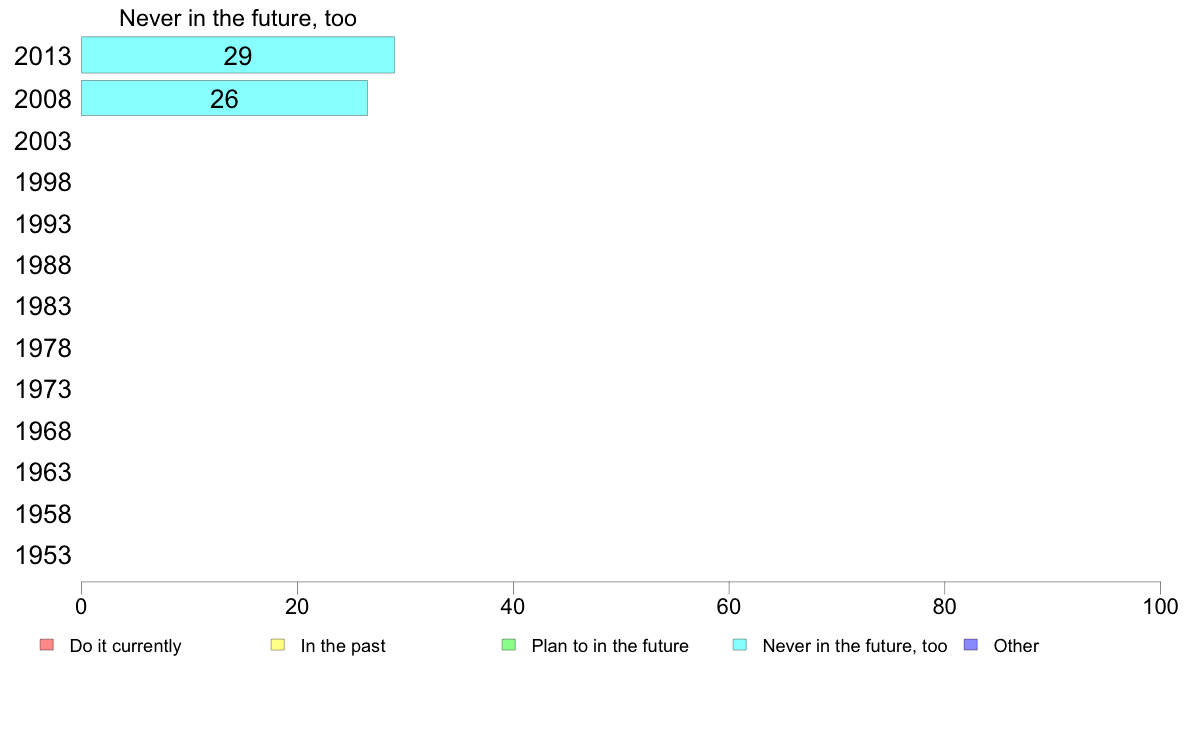This screenshot has width=1188, height=736.
Task: Click the red Do it currently swatch
Action: click(47, 645)
